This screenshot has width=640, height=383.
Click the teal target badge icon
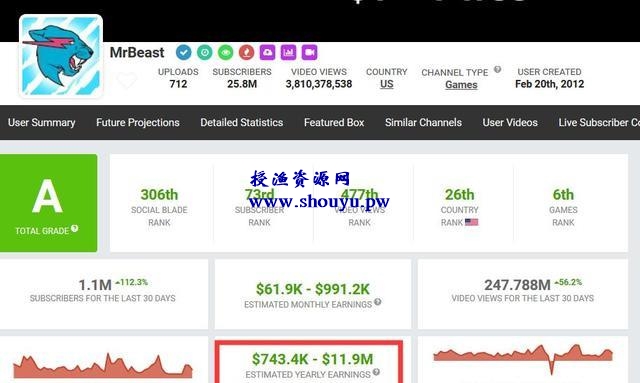(x=204, y=52)
